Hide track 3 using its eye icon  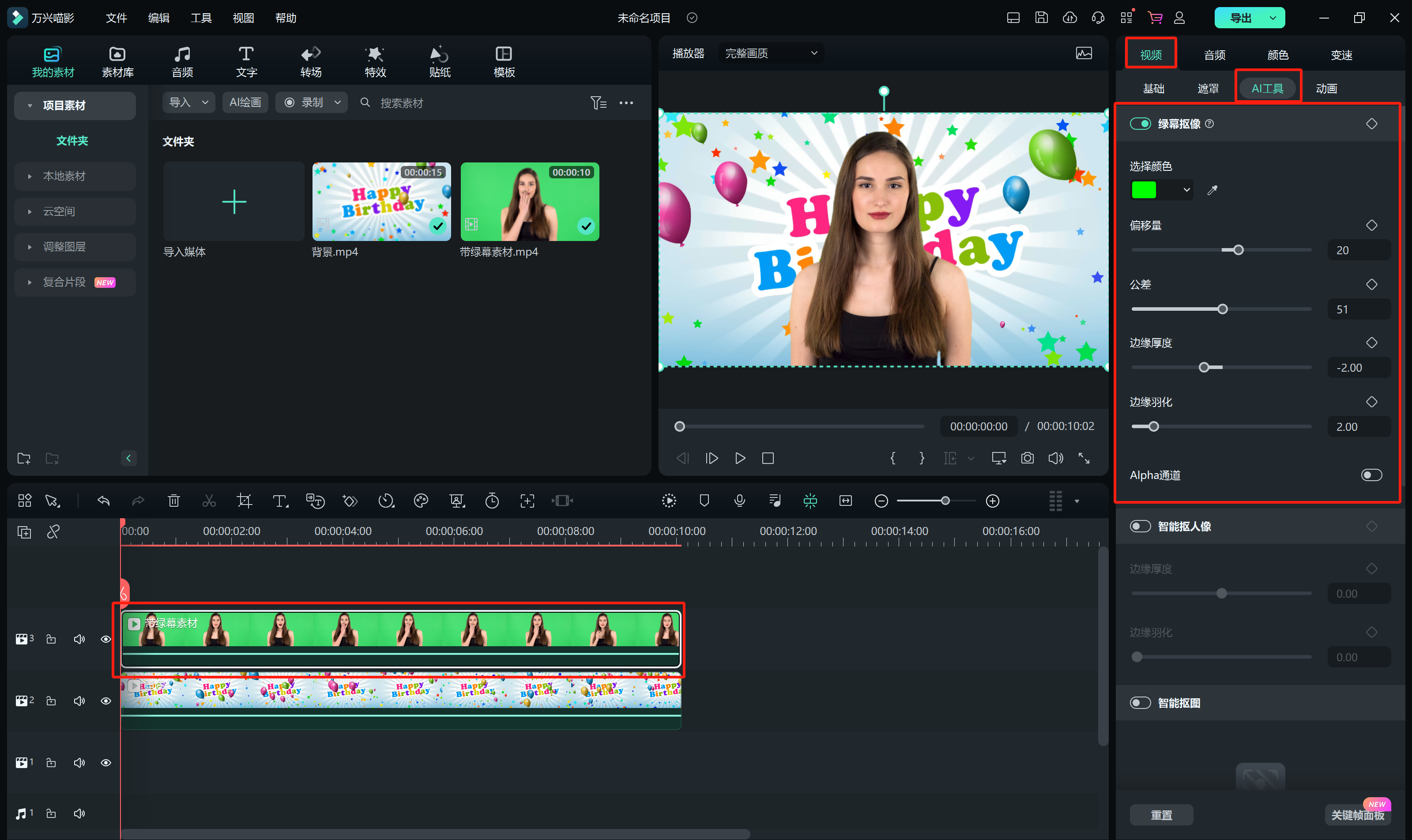point(106,639)
